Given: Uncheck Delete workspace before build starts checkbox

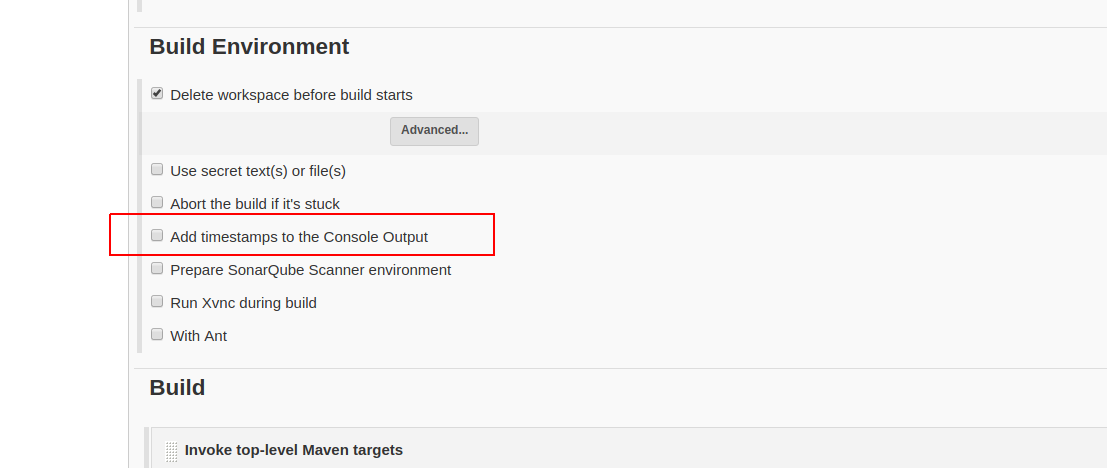Looking at the screenshot, I should point(157,94).
